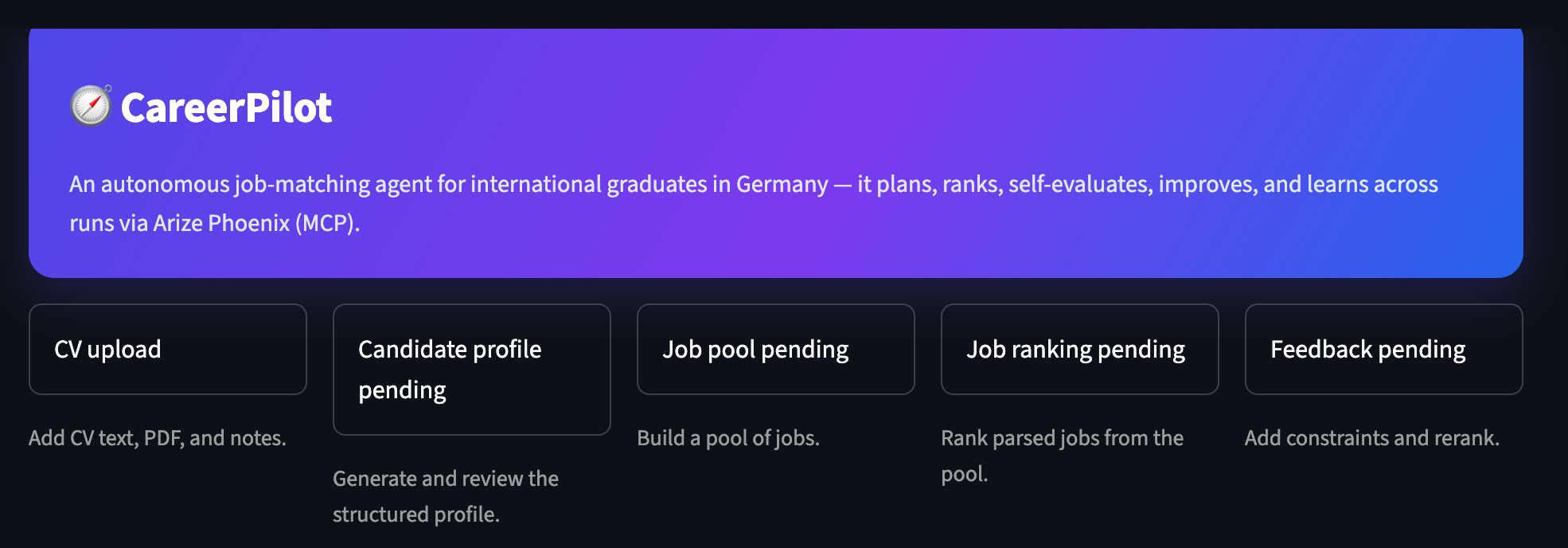Click the autonomous job-matching agent description text

click(x=754, y=203)
